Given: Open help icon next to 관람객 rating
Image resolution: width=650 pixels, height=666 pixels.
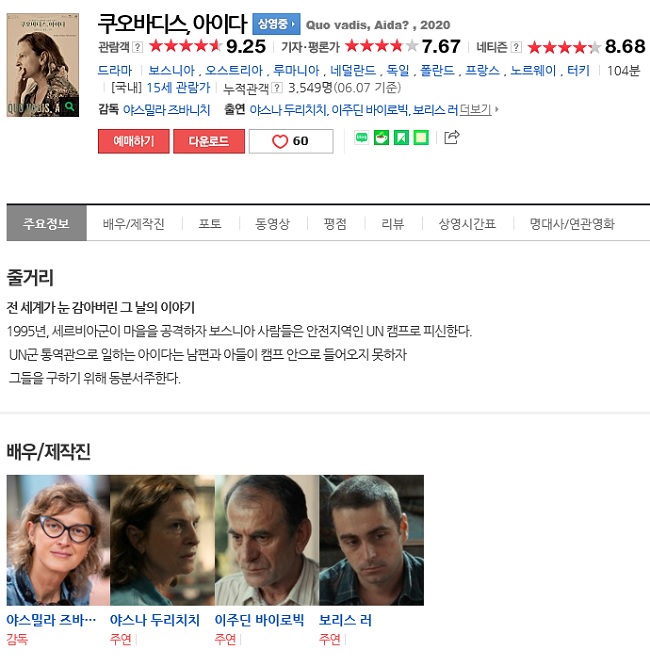Looking at the screenshot, I should point(137,47).
